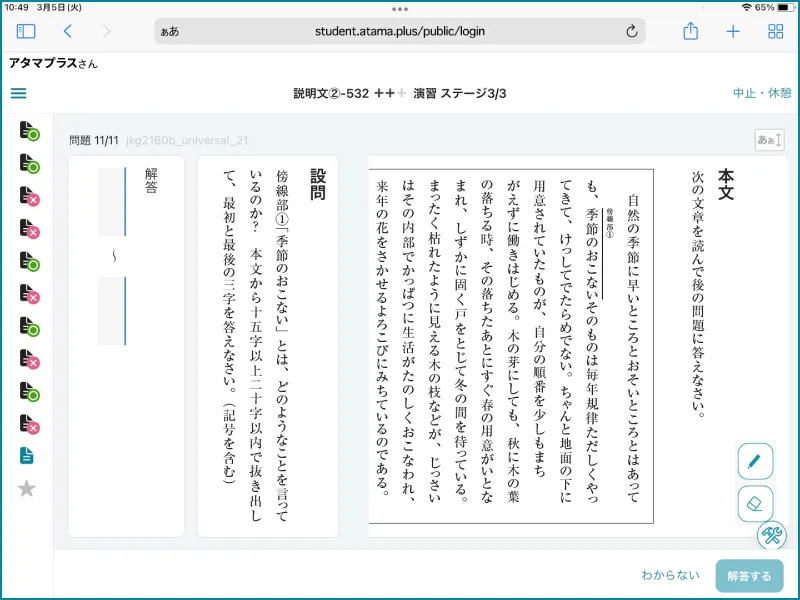Screen dimensions: 800x600
Task: Open the sixth question icon in sidebar (incorrect)
Action: [x=29, y=294]
